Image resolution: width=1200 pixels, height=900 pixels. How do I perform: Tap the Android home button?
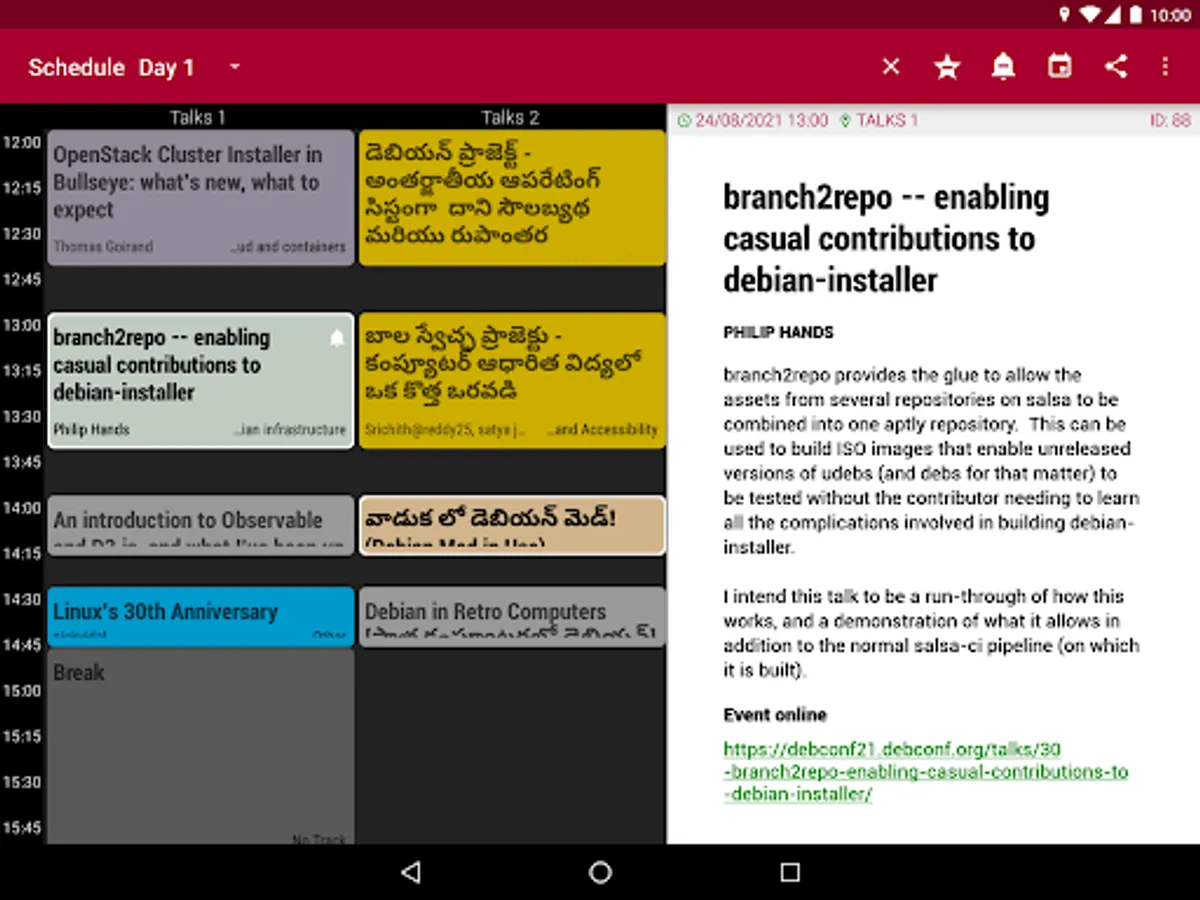click(x=600, y=872)
